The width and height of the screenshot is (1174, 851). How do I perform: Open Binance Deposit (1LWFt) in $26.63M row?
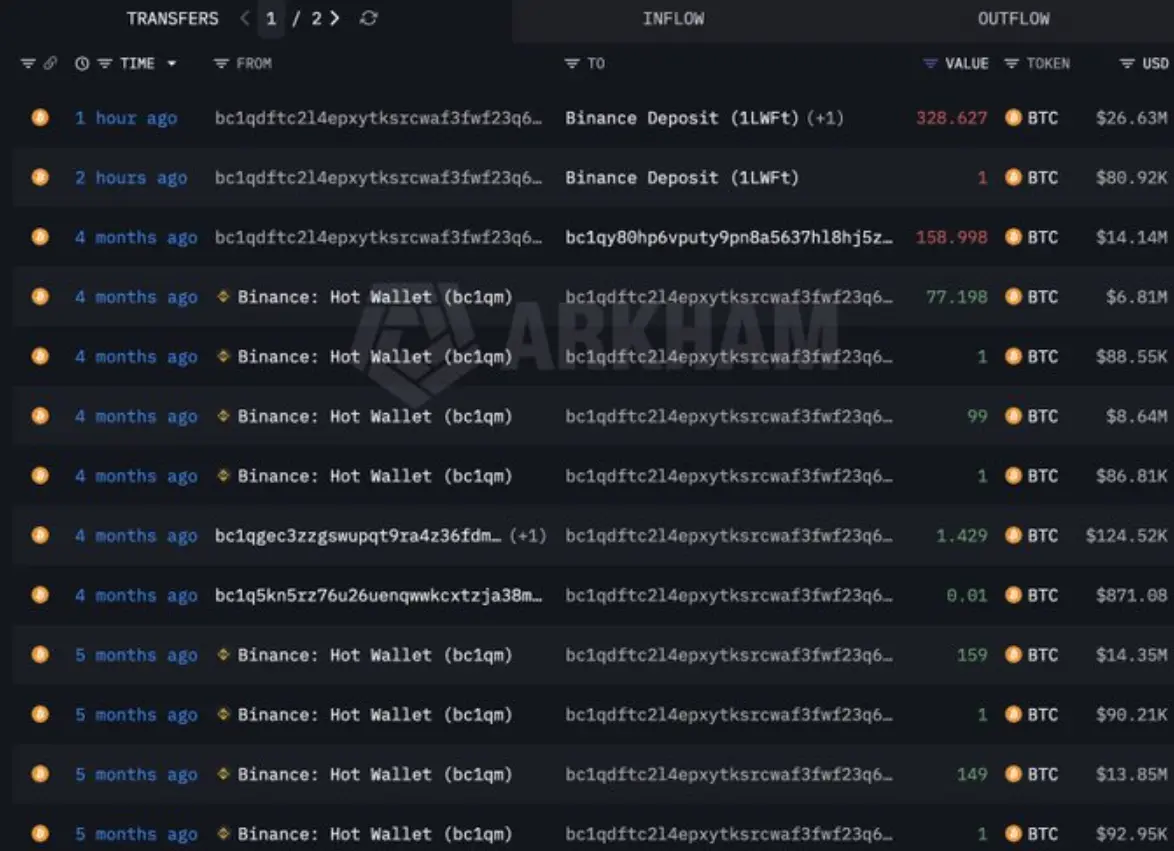[682, 118]
